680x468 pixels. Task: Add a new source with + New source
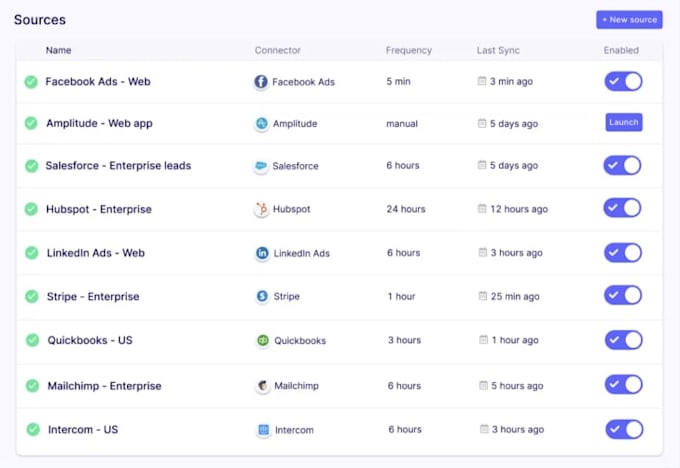[629, 20]
